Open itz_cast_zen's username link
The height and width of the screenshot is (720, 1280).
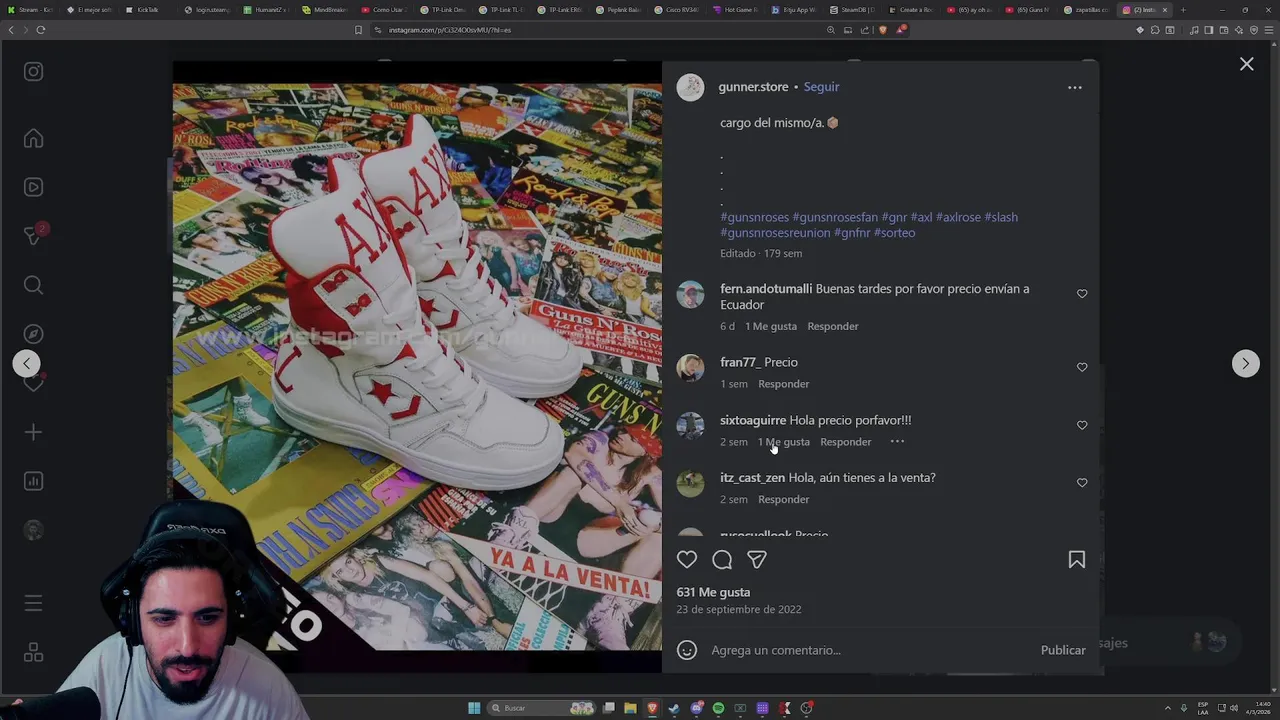pos(752,478)
